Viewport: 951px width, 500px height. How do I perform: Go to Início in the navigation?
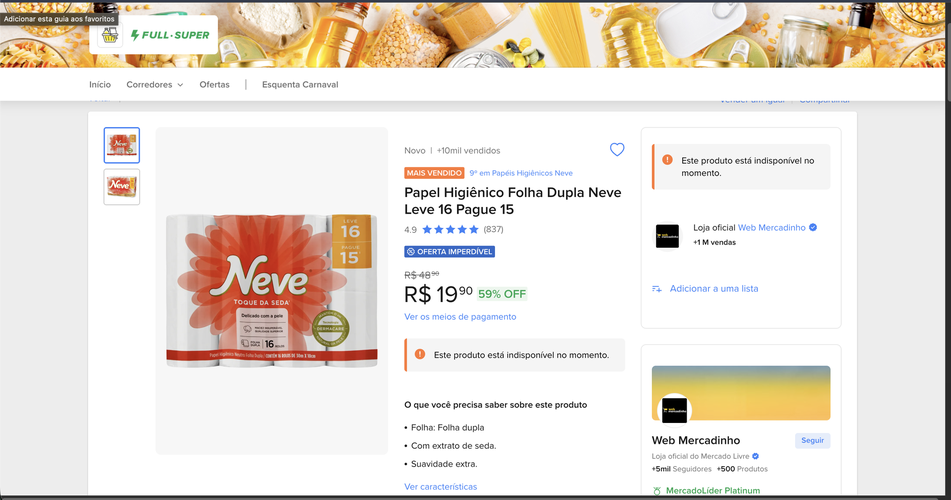coord(100,84)
